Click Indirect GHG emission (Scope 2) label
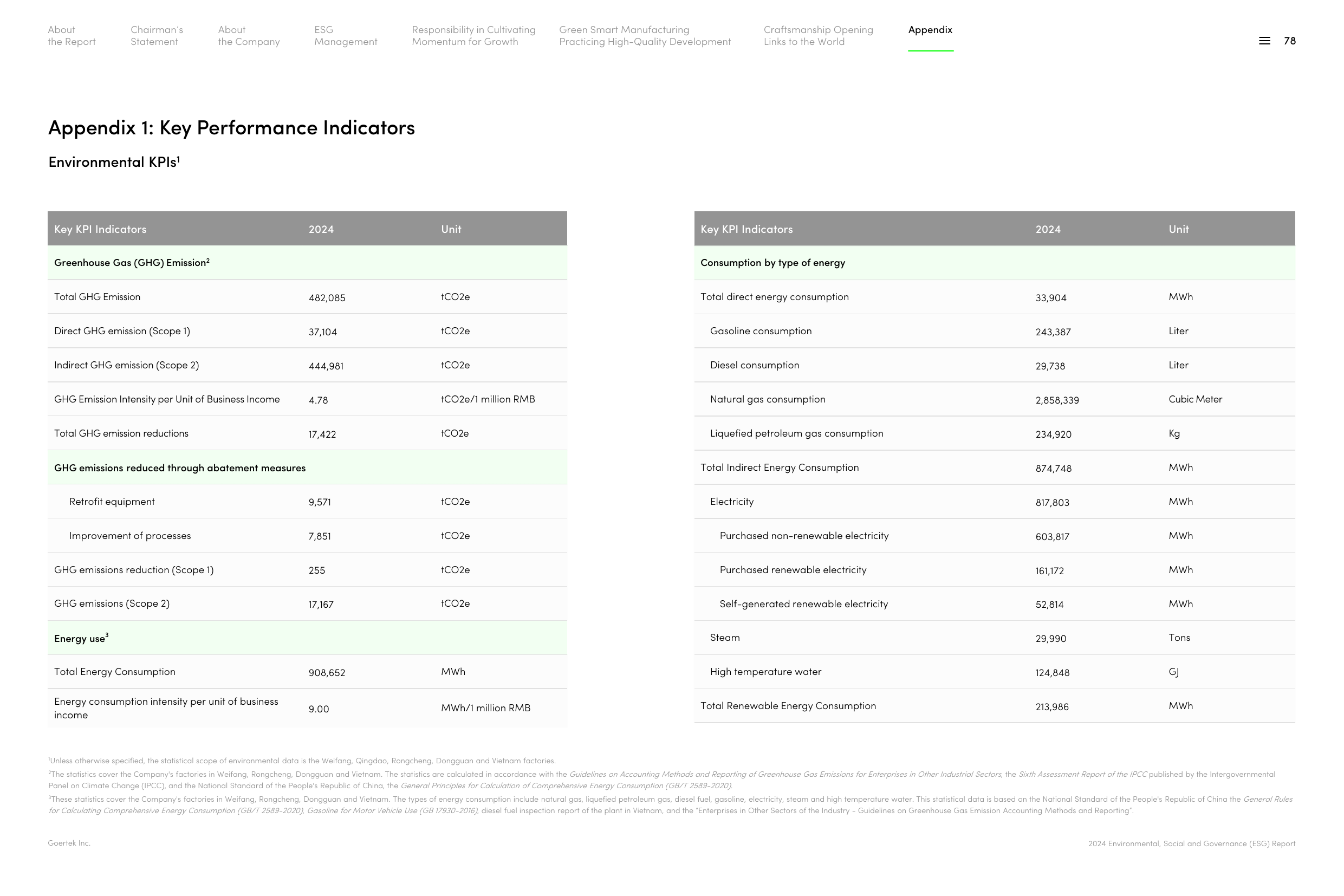The width and height of the screenshot is (1344, 896). tap(126, 365)
